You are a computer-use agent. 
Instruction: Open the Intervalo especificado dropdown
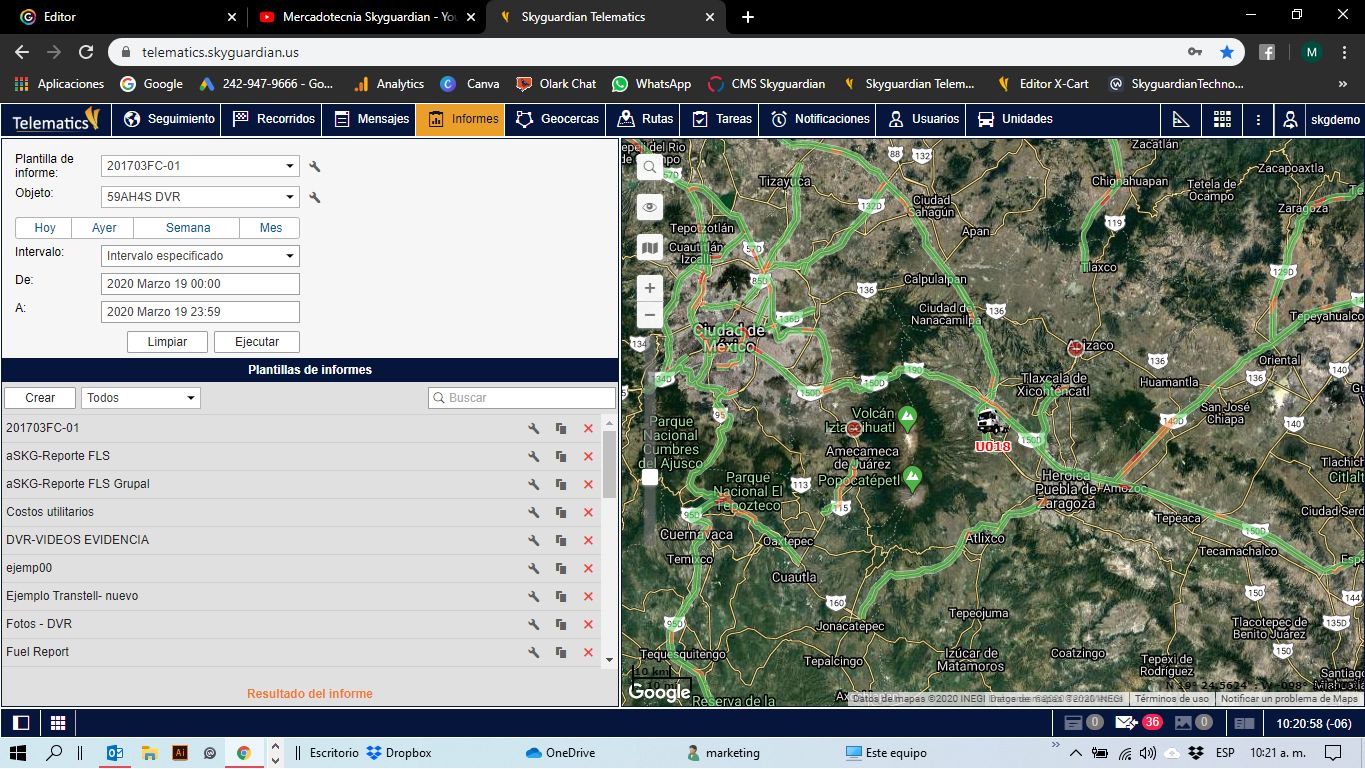[200, 256]
